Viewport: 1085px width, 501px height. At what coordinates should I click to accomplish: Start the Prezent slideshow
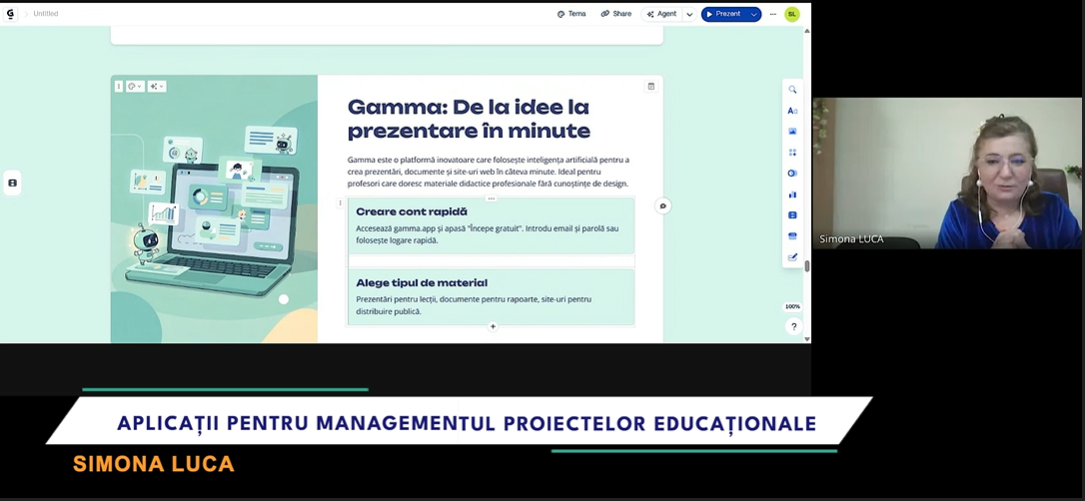(724, 14)
